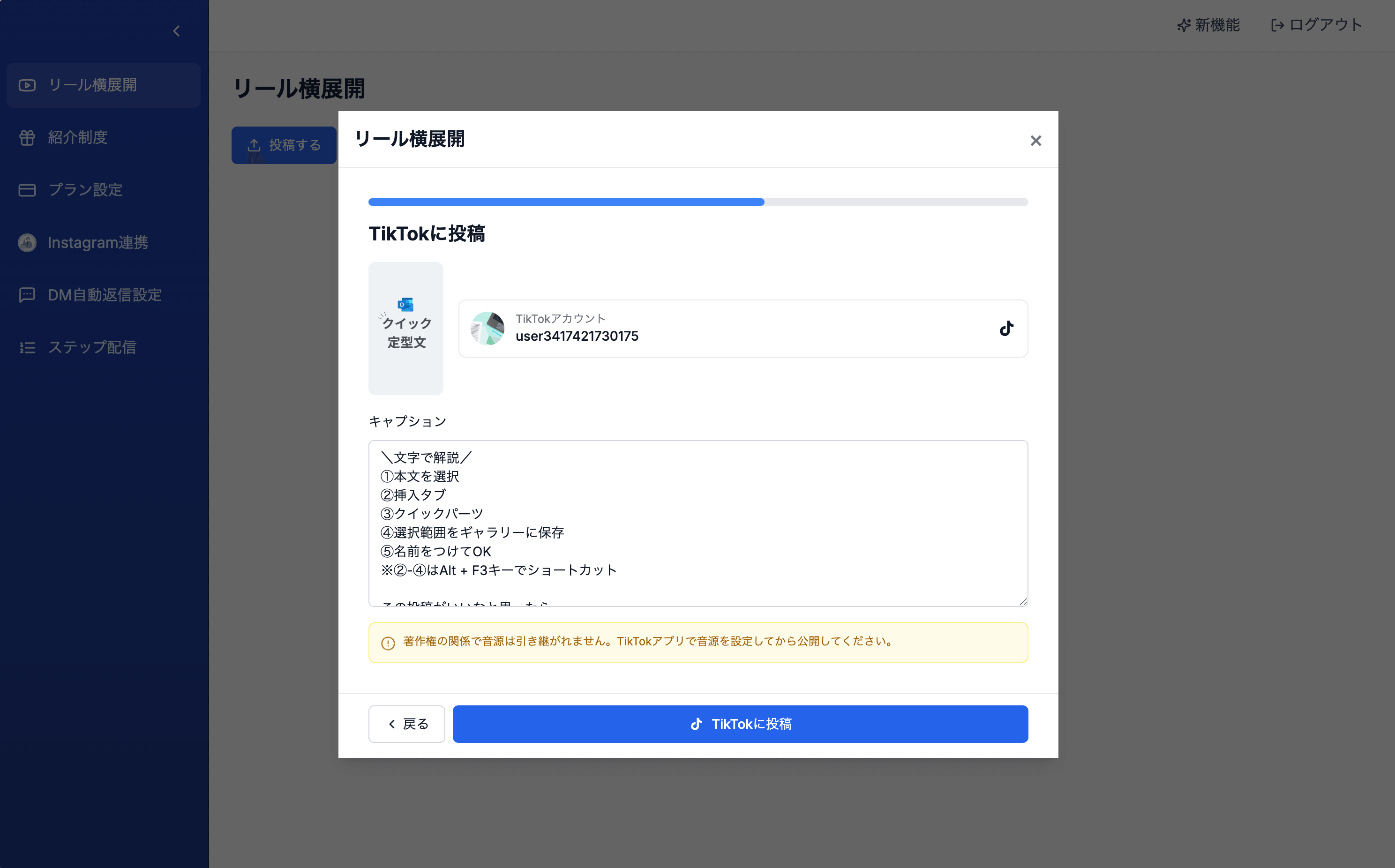Click the TikTok account avatar image
This screenshot has height=868, width=1395.
487,329
